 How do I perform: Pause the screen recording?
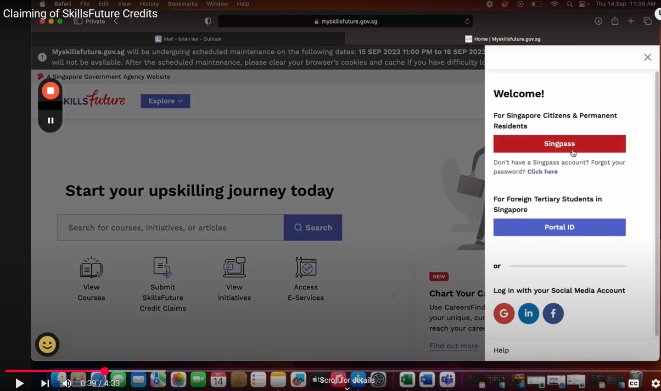click(x=51, y=121)
